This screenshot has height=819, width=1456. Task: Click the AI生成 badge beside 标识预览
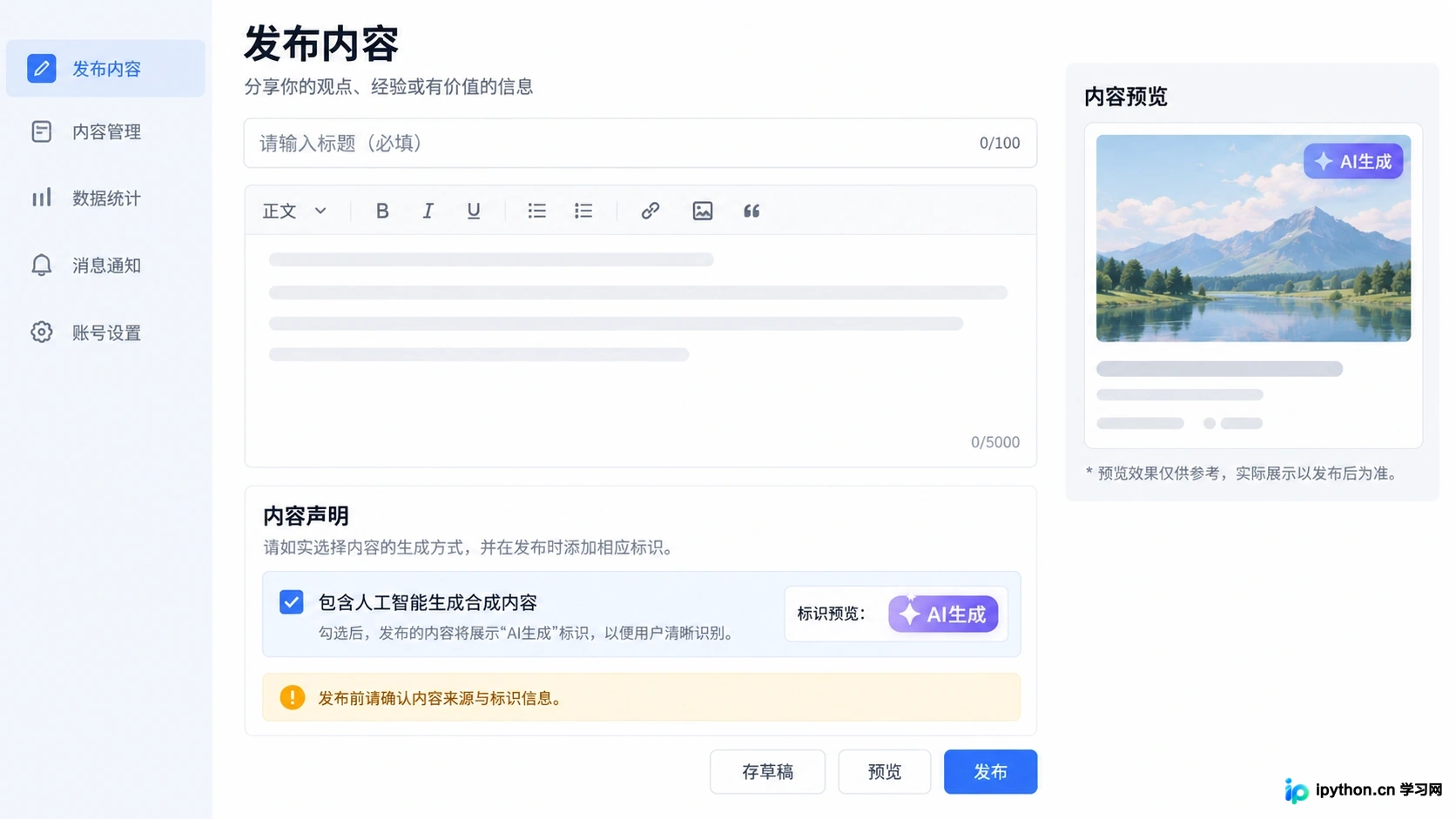pyautogui.click(x=943, y=614)
